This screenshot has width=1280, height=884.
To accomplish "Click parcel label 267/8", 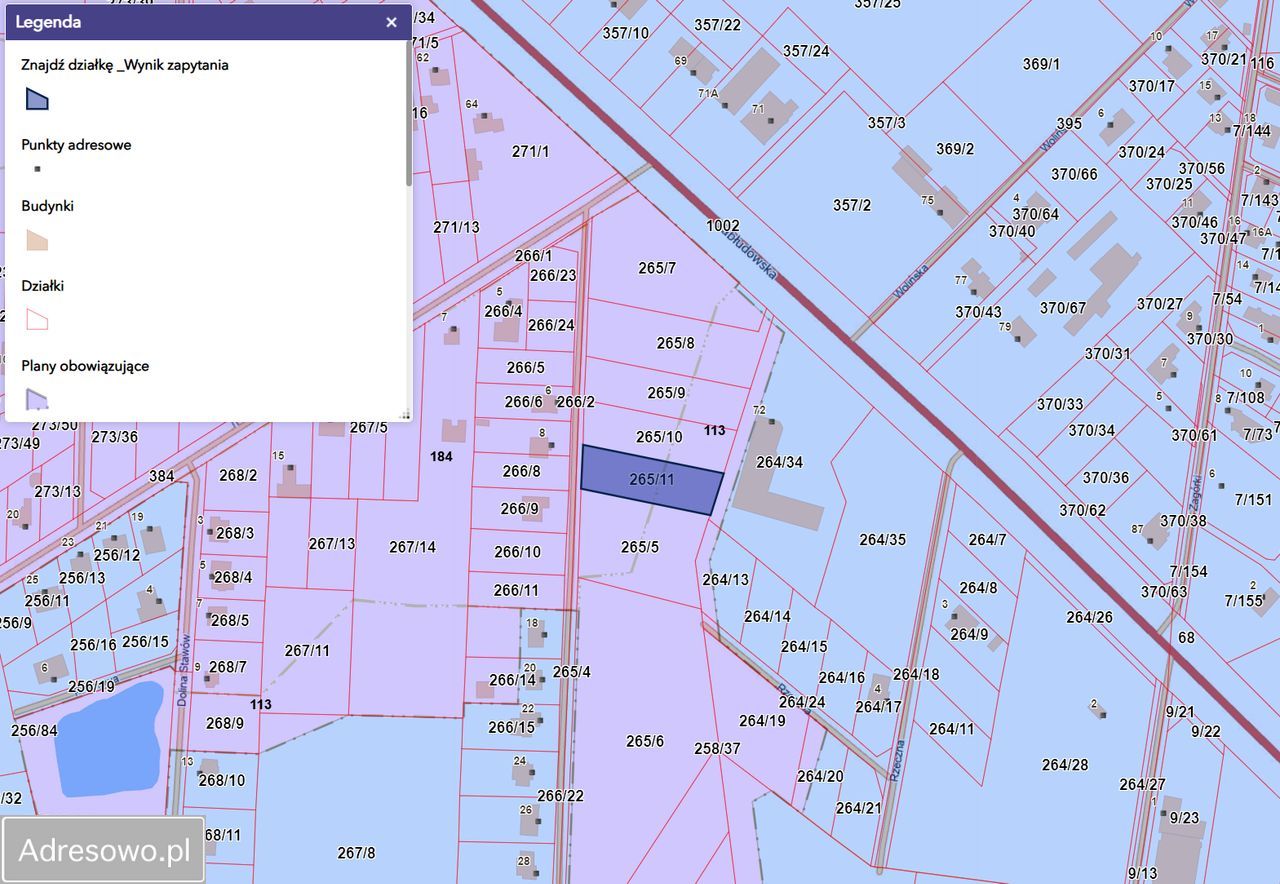I will pyautogui.click(x=356, y=853).
